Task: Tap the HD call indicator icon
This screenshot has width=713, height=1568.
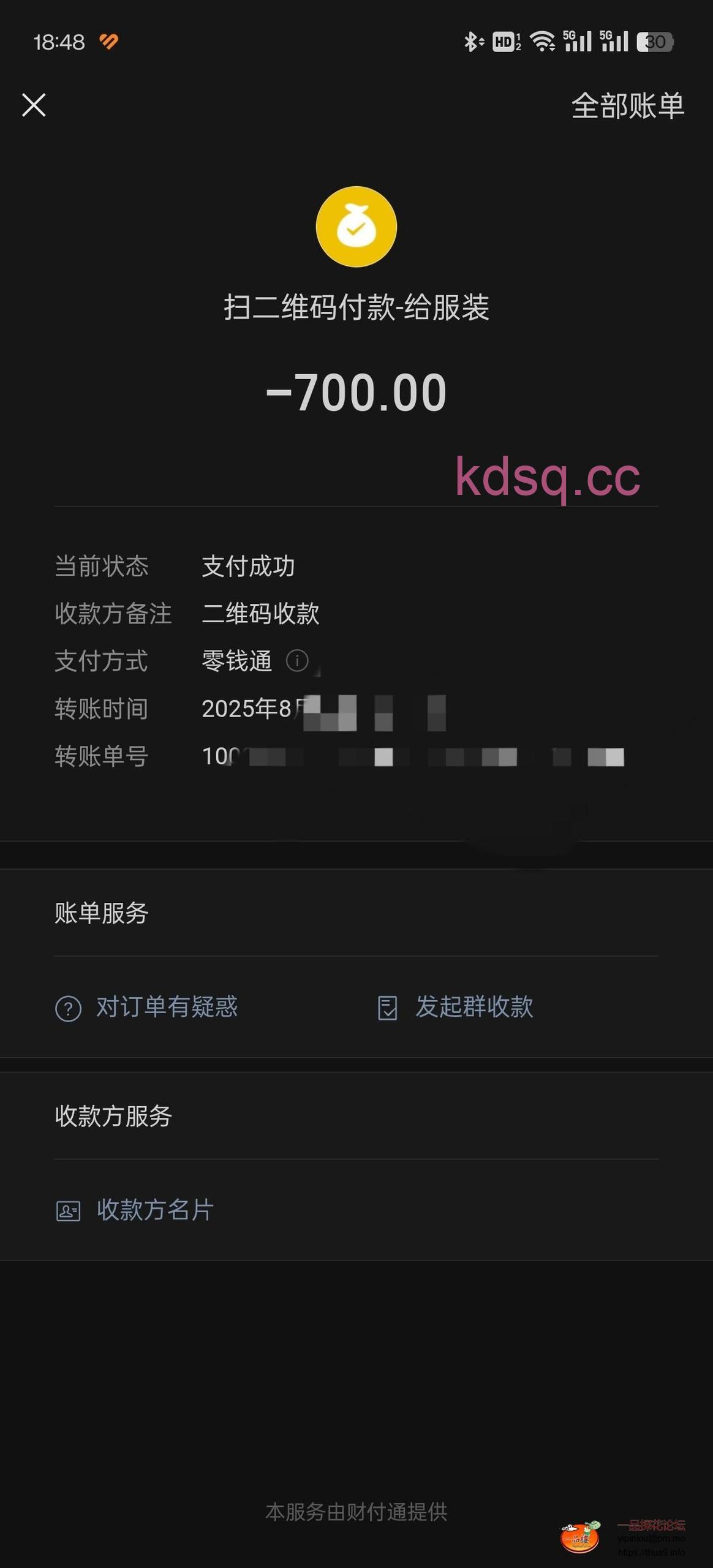Action: pyautogui.click(x=506, y=42)
